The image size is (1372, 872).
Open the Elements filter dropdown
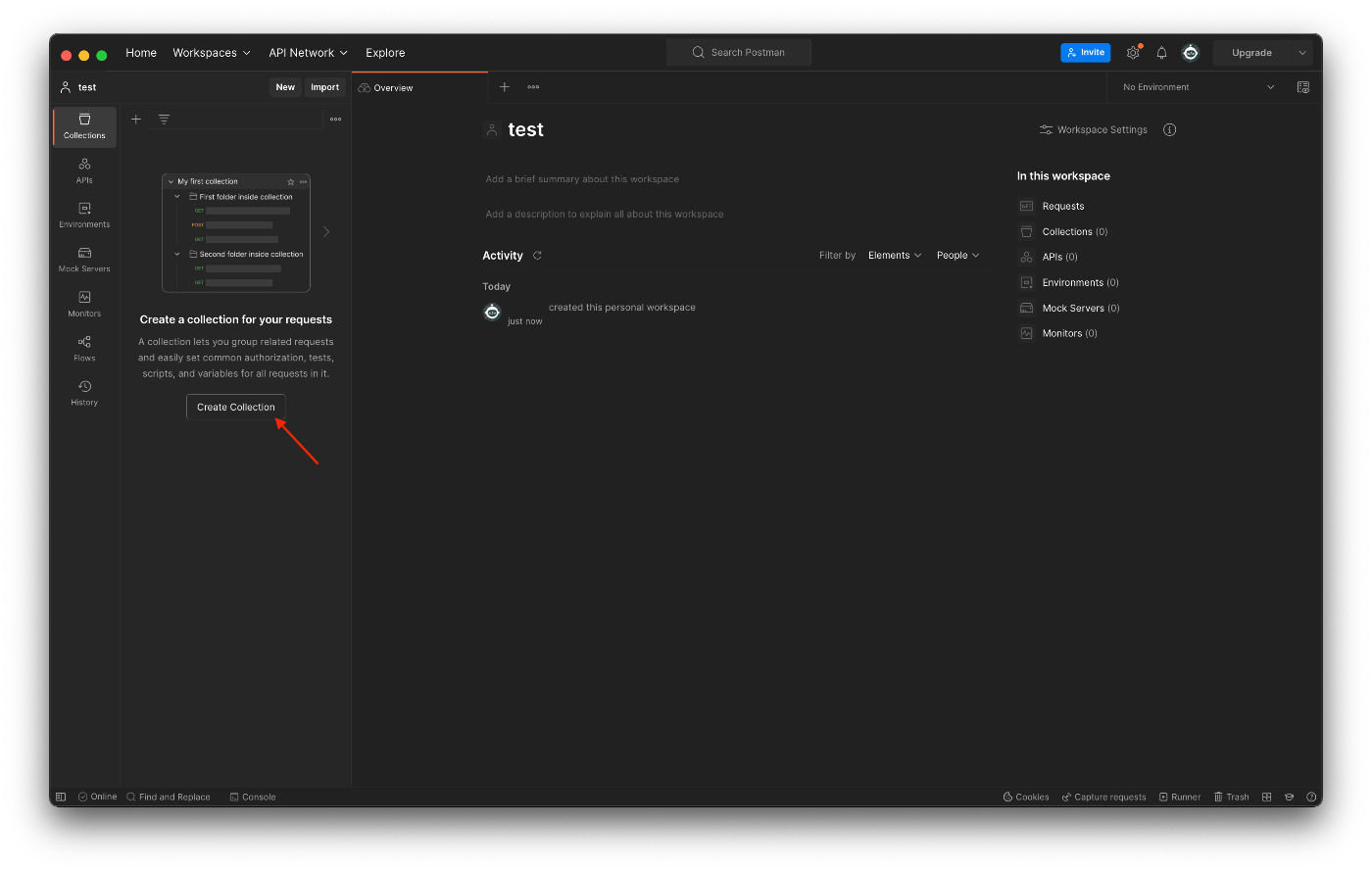pos(895,256)
